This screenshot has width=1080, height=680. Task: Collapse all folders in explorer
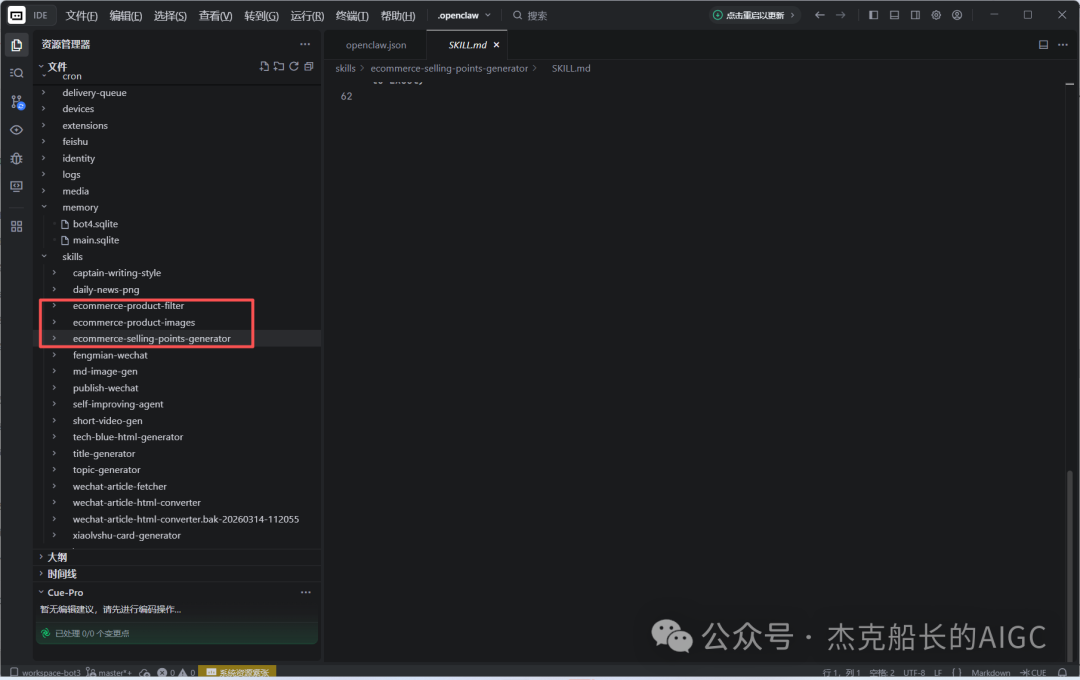(309, 66)
